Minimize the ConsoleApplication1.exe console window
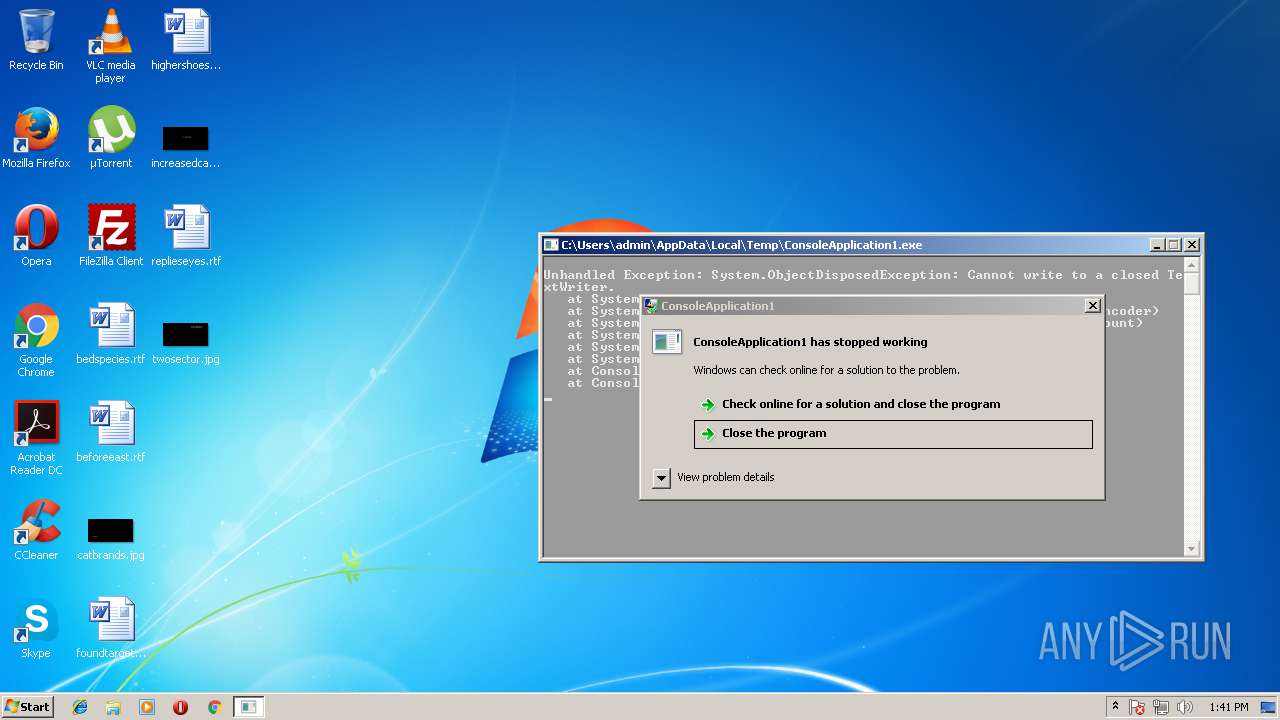 1157,245
